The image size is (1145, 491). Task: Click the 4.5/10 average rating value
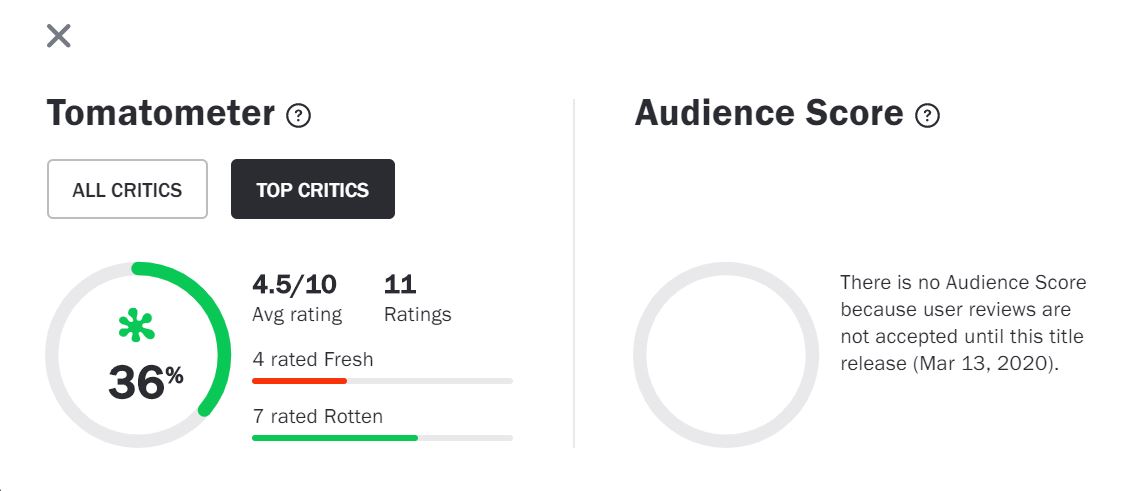(295, 284)
